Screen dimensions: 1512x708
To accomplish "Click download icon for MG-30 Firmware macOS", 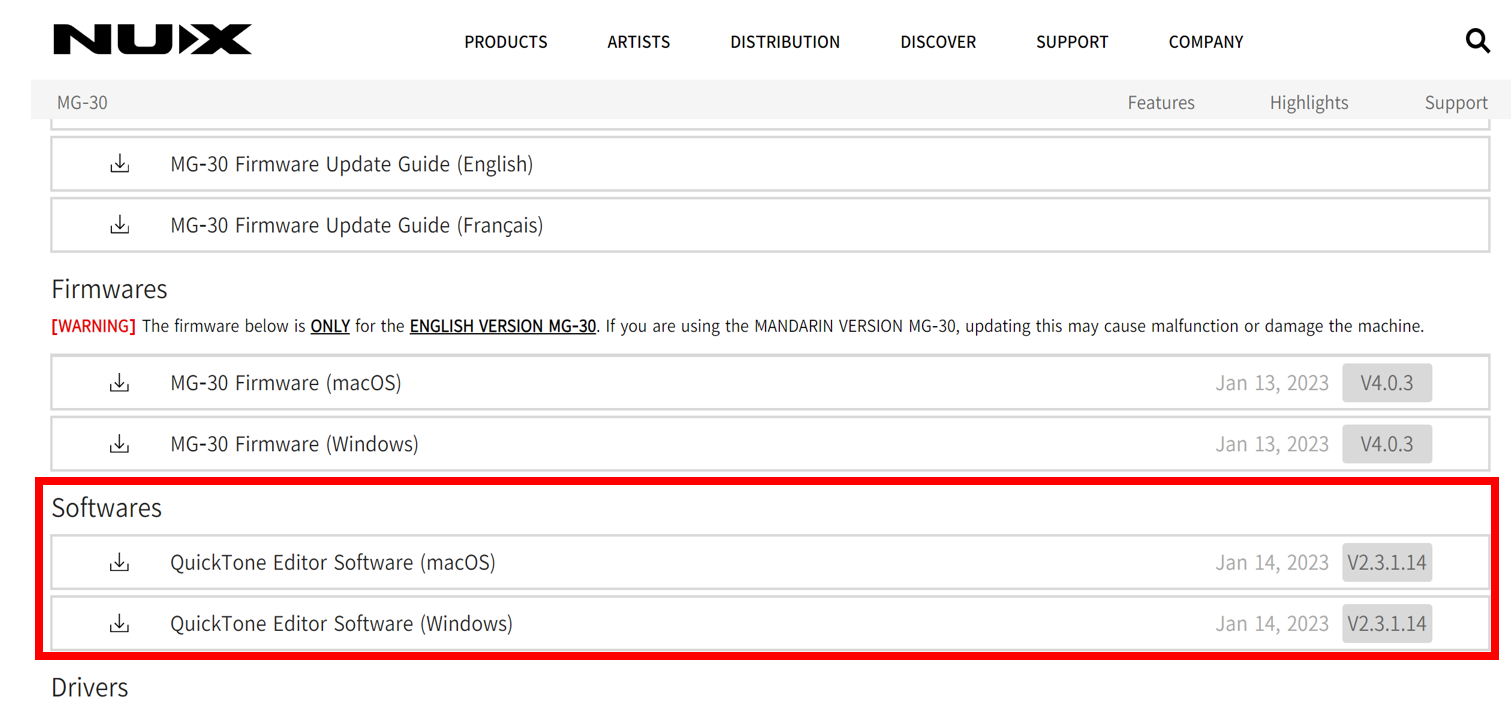I will pos(120,383).
